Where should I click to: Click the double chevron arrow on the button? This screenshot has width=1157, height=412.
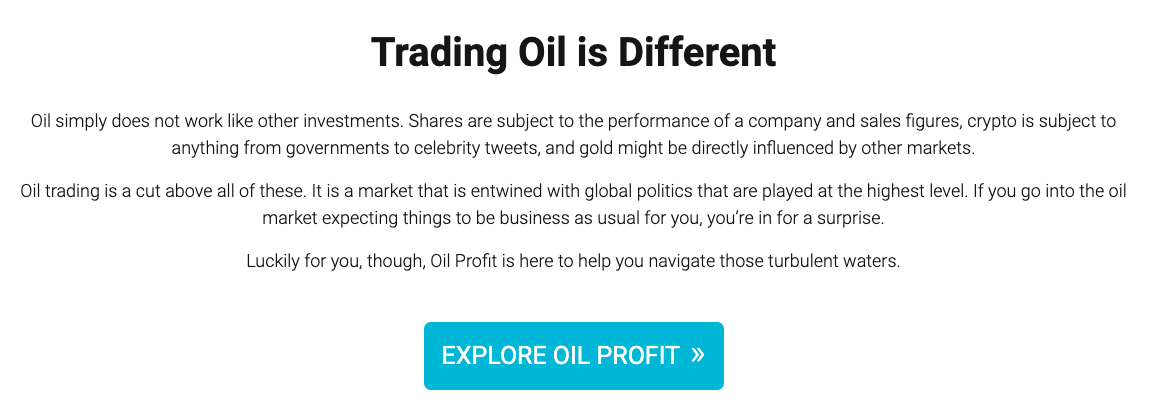point(698,355)
